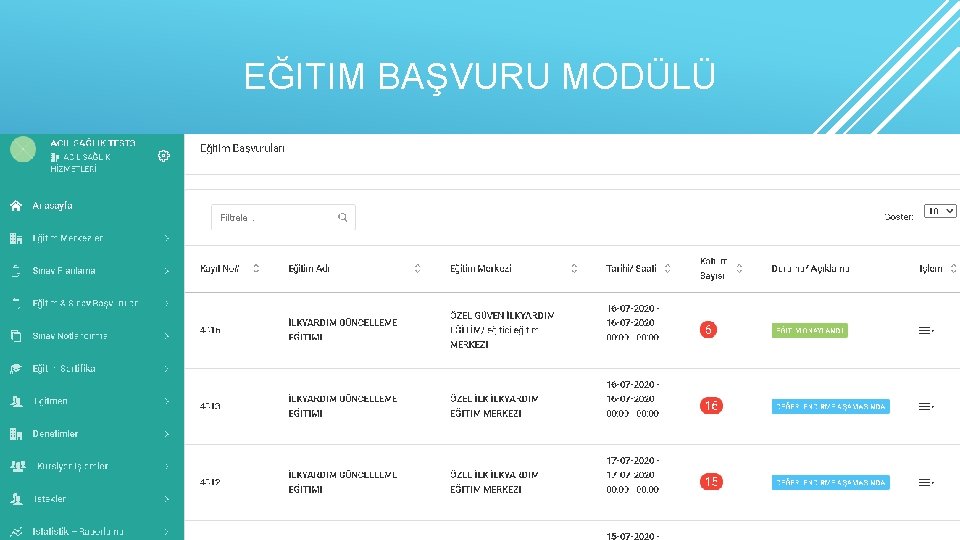Click the Denetimler building icon

(x=16, y=433)
